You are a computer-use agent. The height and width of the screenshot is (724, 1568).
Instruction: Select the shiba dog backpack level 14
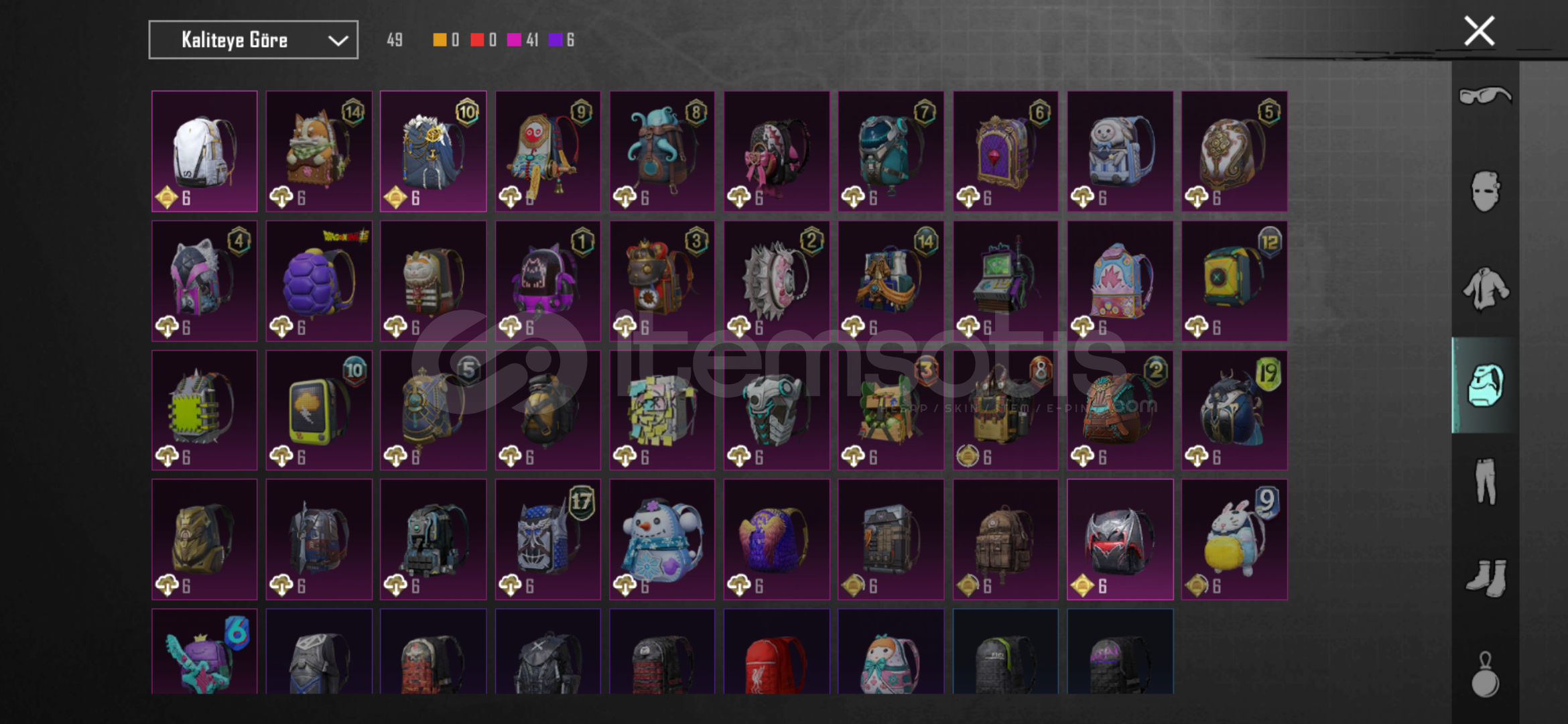pos(319,152)
